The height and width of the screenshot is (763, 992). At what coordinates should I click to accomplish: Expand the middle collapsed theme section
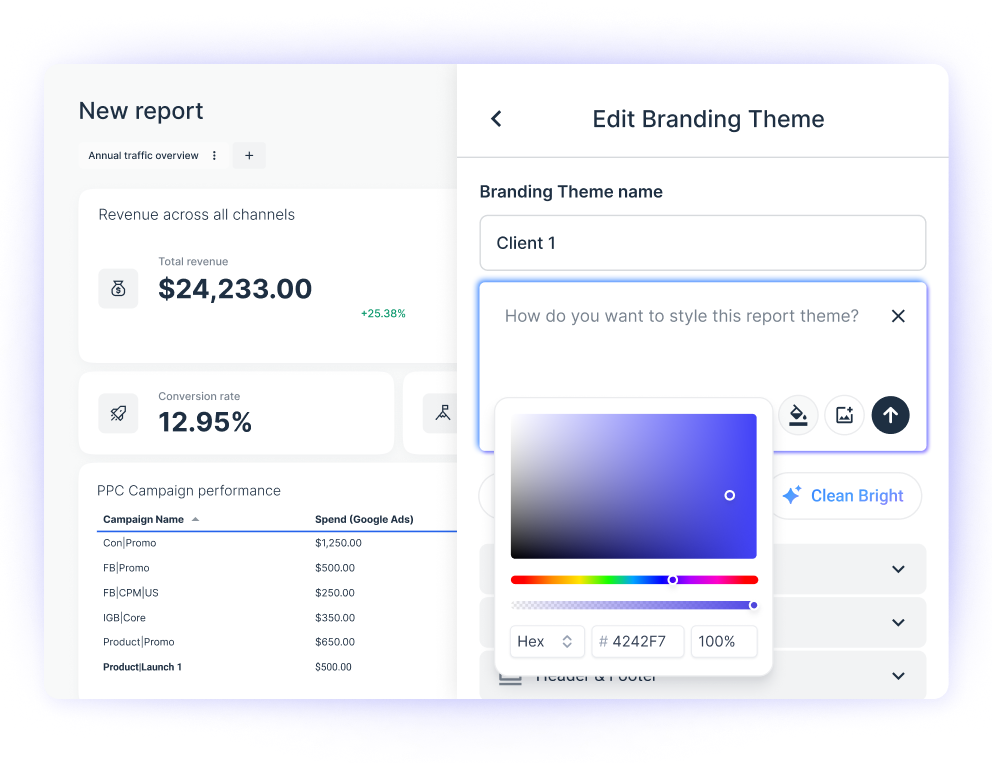pyautogui.click(x=897, y=621)
